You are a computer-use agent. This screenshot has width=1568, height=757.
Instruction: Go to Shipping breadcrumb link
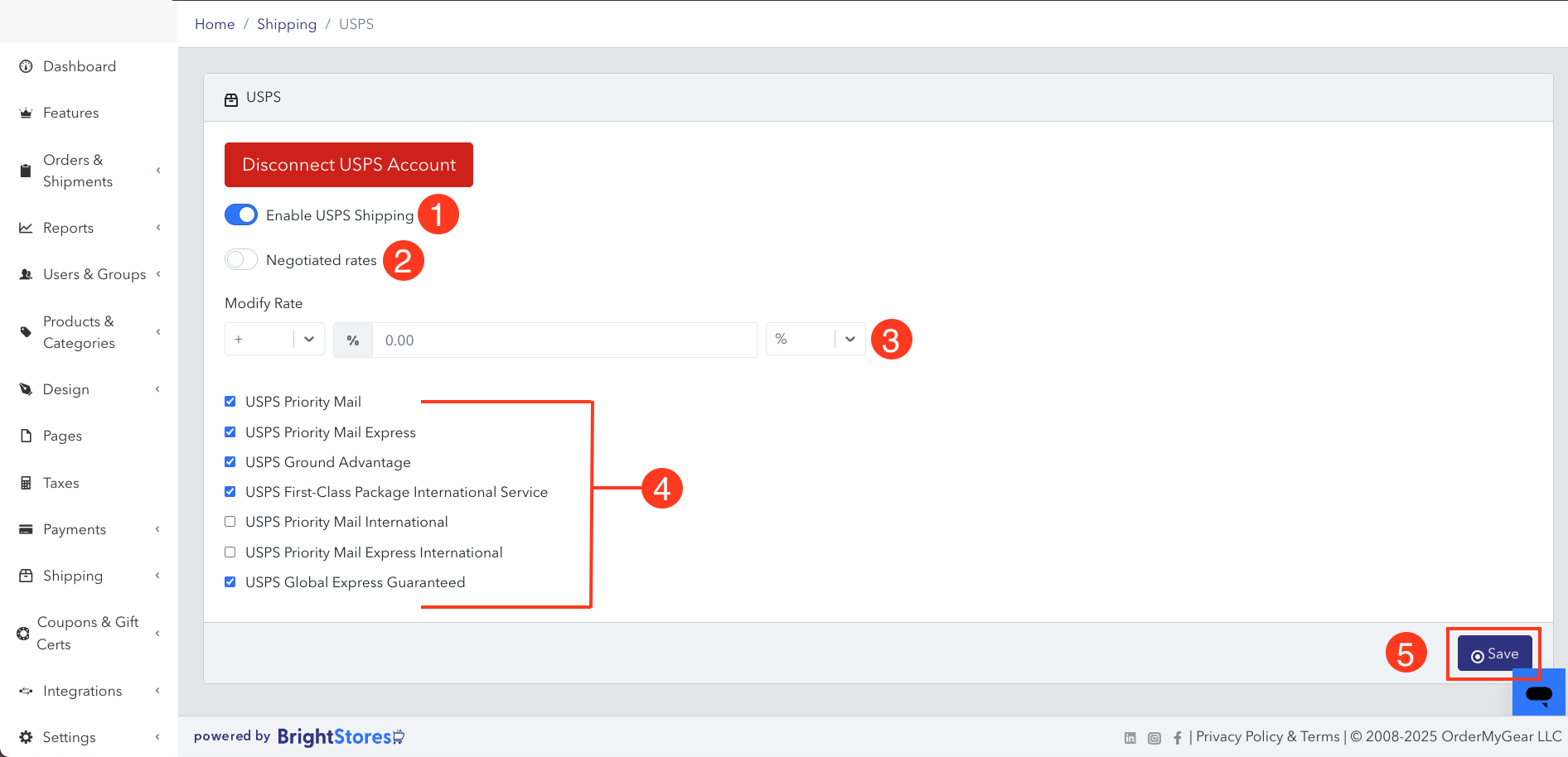tap(287, 24)
